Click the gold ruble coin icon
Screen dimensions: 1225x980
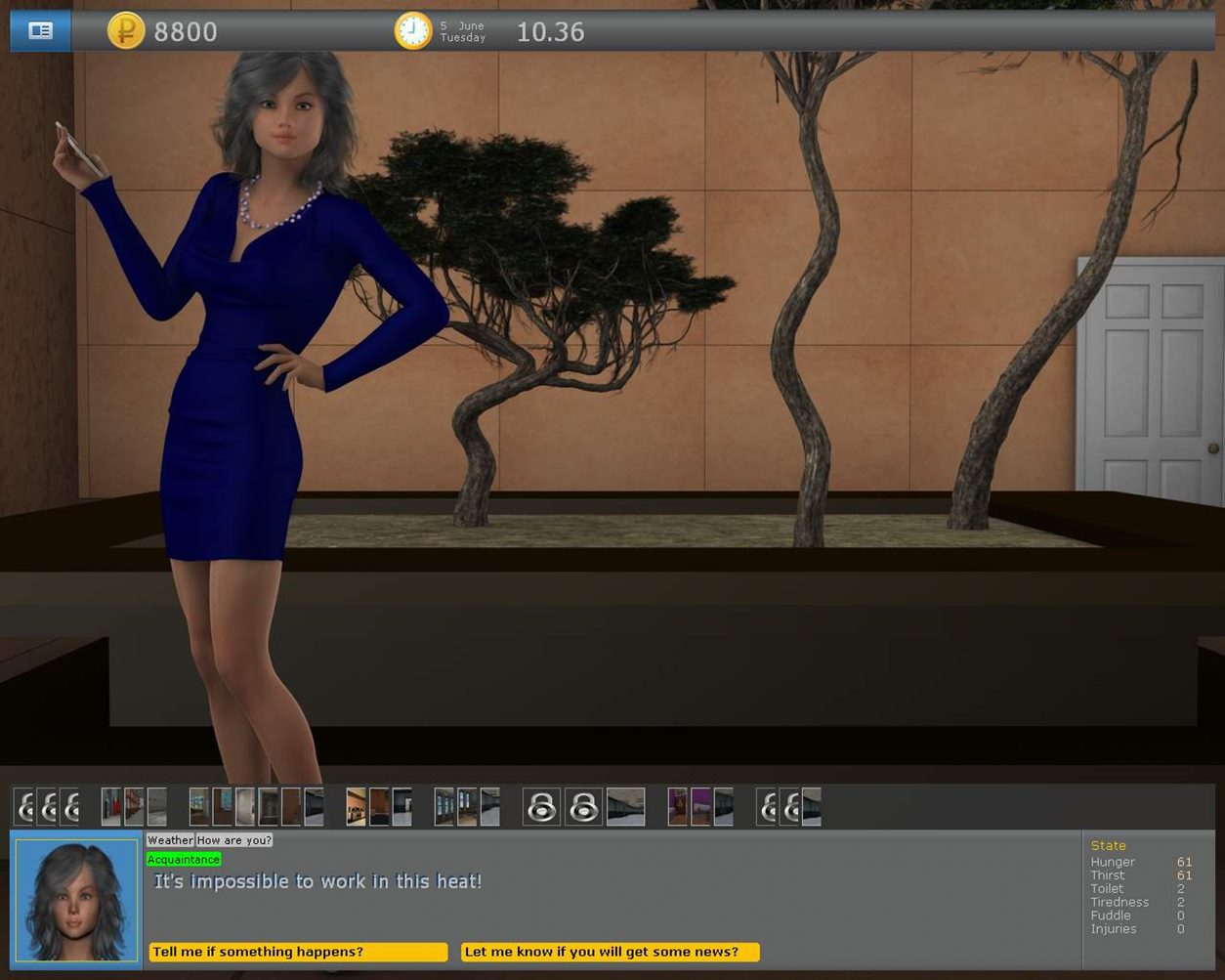coord(125,31)
